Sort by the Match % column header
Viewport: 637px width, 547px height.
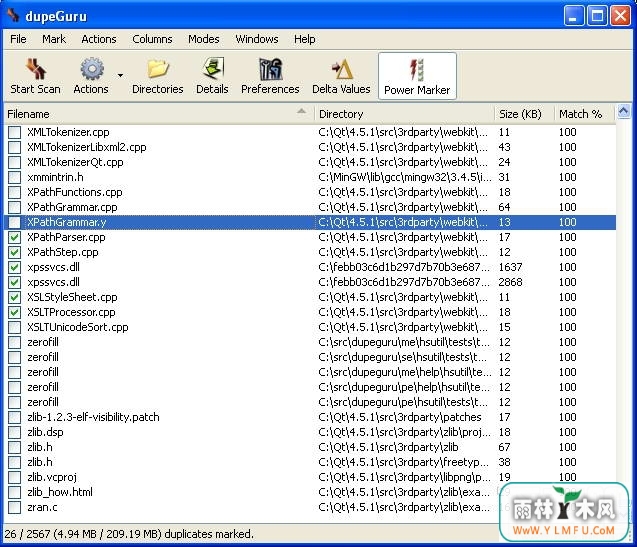tap(584, 114)
